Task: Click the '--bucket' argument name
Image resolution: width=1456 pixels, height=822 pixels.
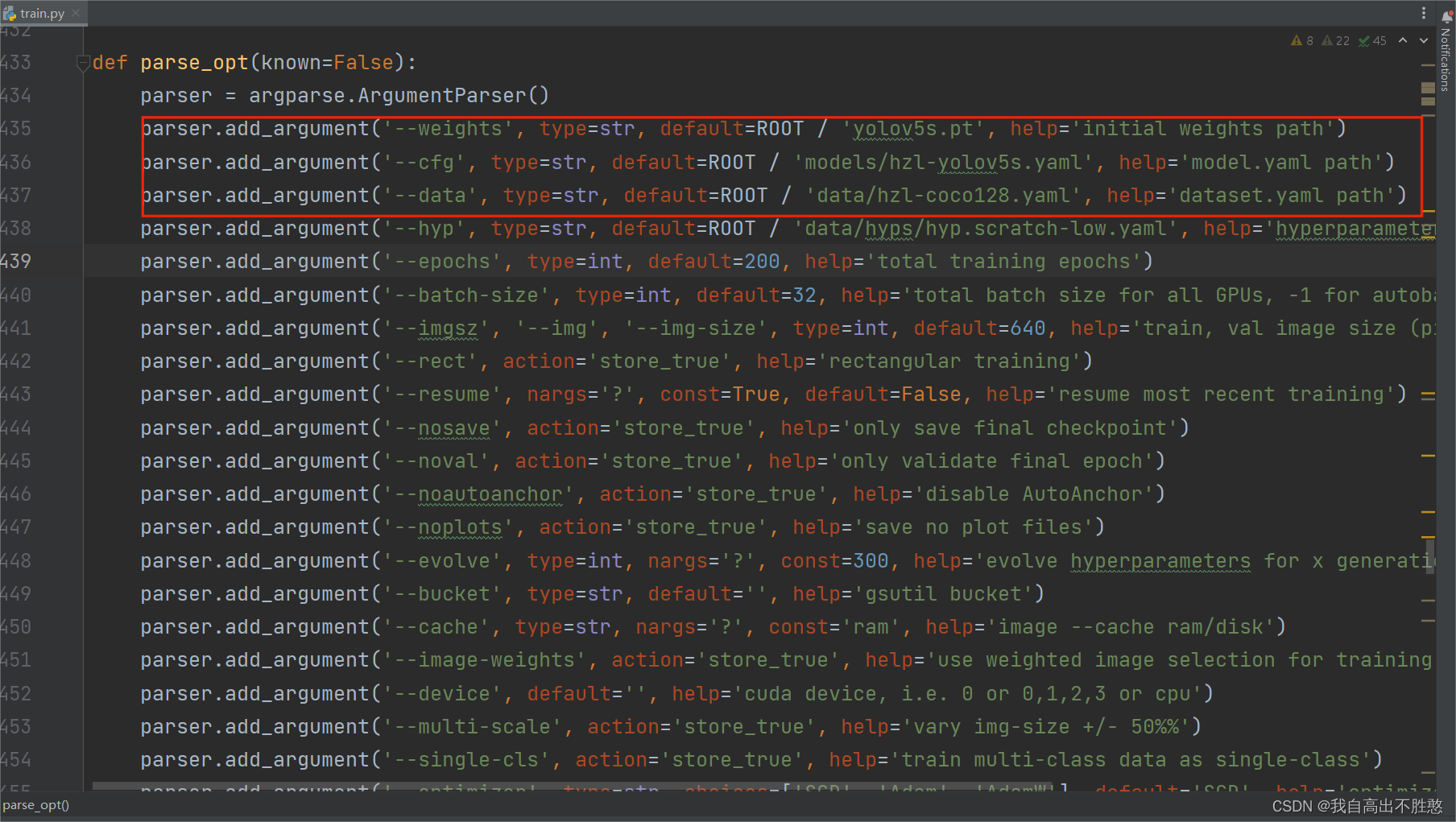Action: (x=442, y=594)
